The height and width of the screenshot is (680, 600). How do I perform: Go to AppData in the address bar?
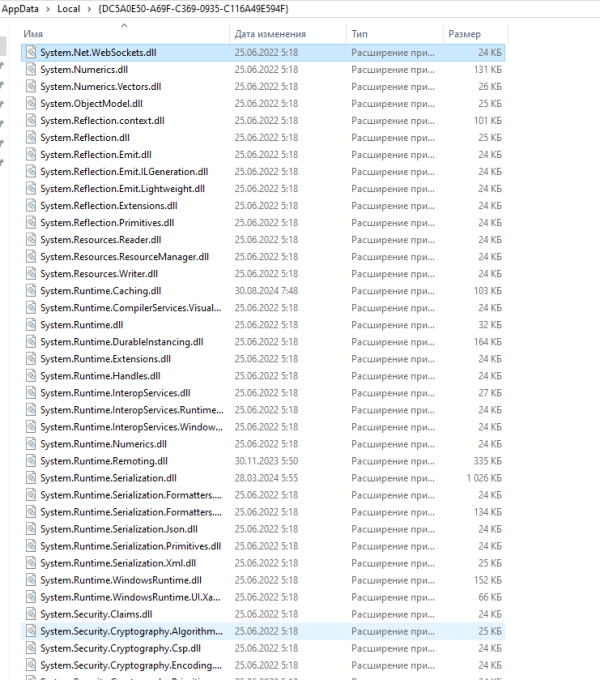pyautogui.click(x=20, y=9)
